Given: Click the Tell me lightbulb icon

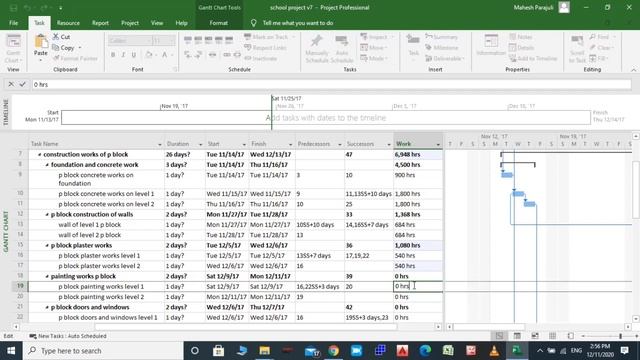Looking at the screenshot, I should point(253,23).
